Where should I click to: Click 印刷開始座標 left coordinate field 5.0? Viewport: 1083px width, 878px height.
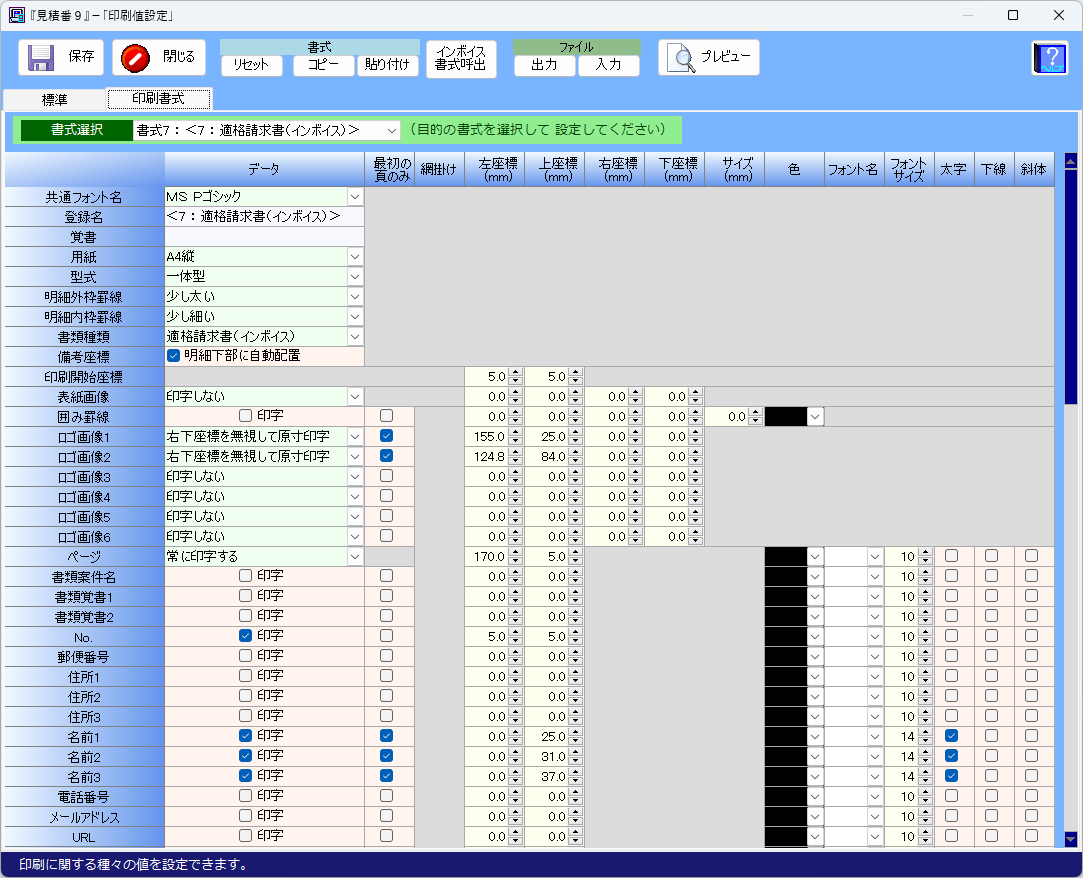[x=488, y=377]
